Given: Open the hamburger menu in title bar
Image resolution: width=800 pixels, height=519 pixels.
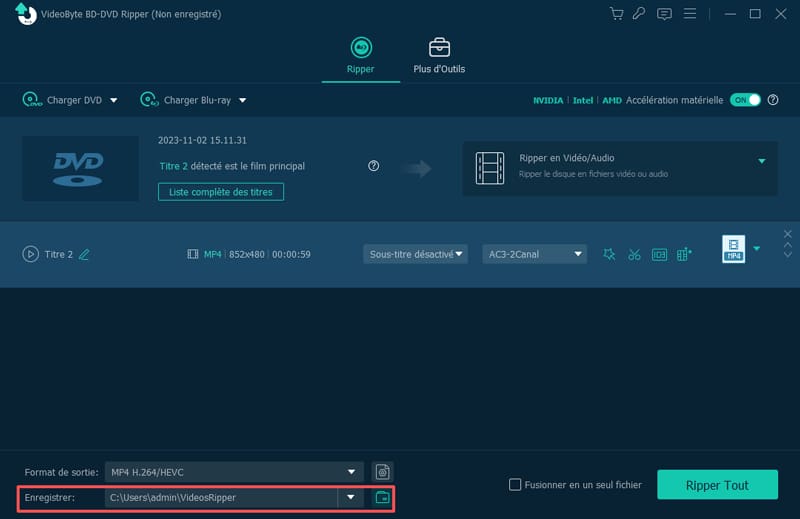Looking at the screenshot, I should (x=690, y=14).
